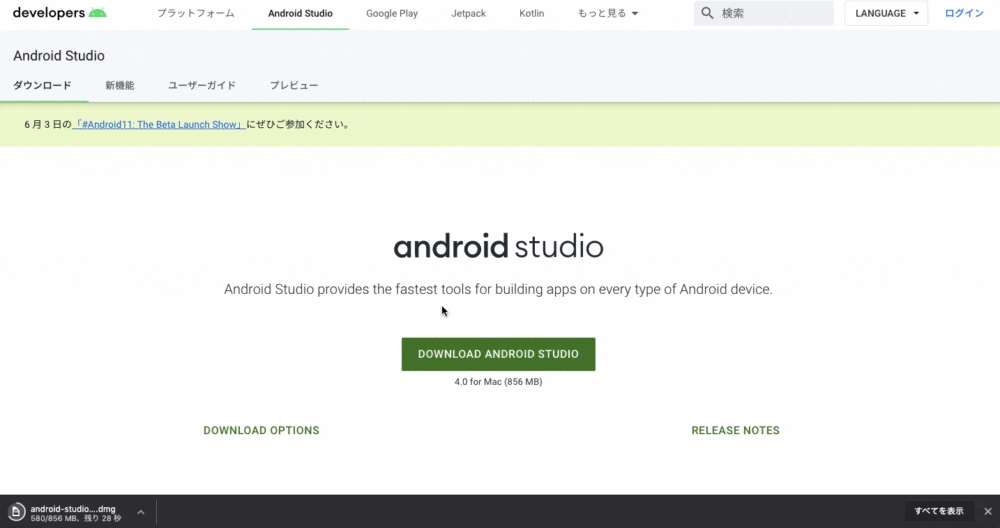1000x528 pixels.
Task: Click the downloading dmg file icon
Action: tap(17, 511)
